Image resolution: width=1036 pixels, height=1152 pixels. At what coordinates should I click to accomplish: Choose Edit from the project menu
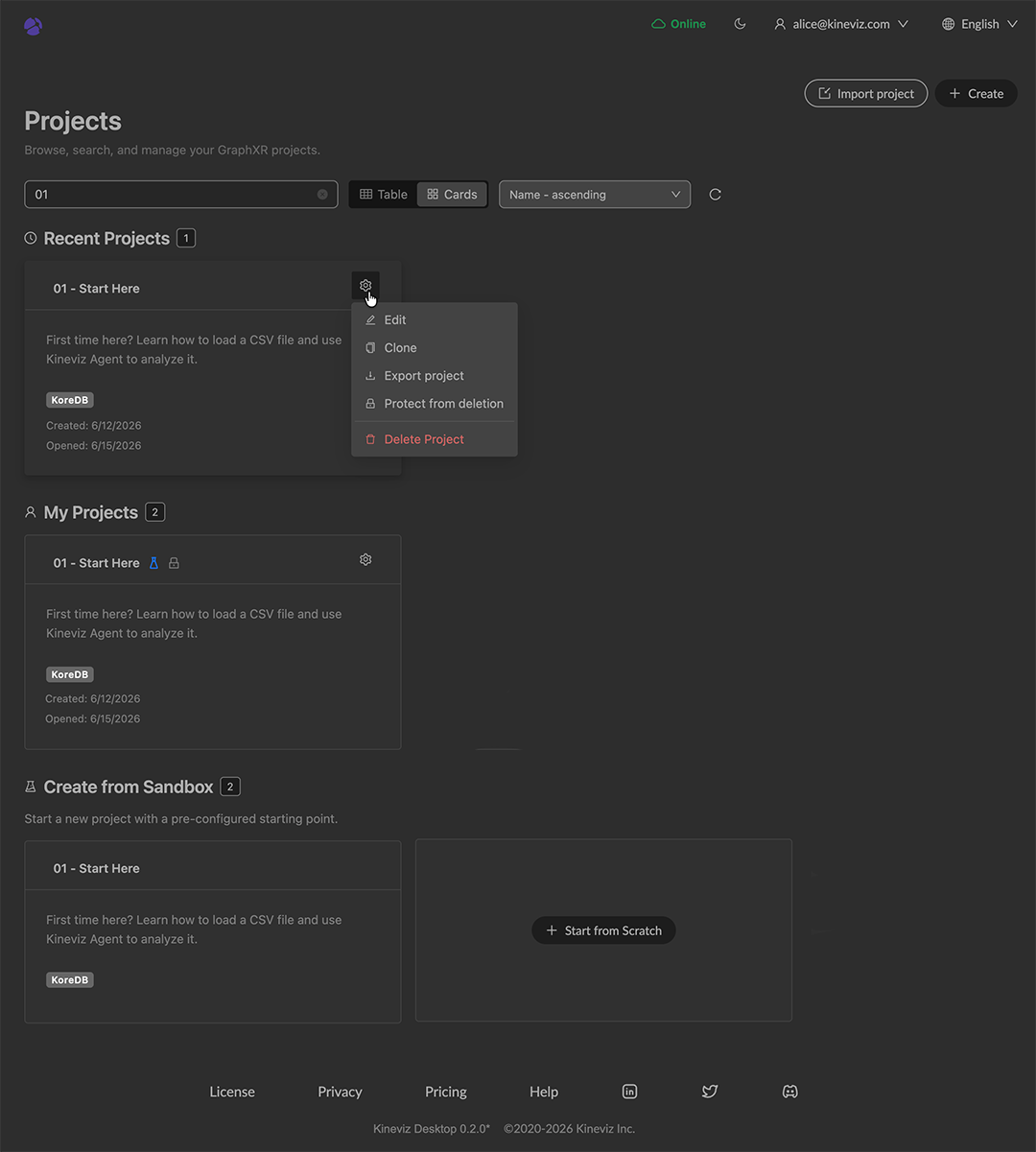pyautogui.click(x=435, y=319)
